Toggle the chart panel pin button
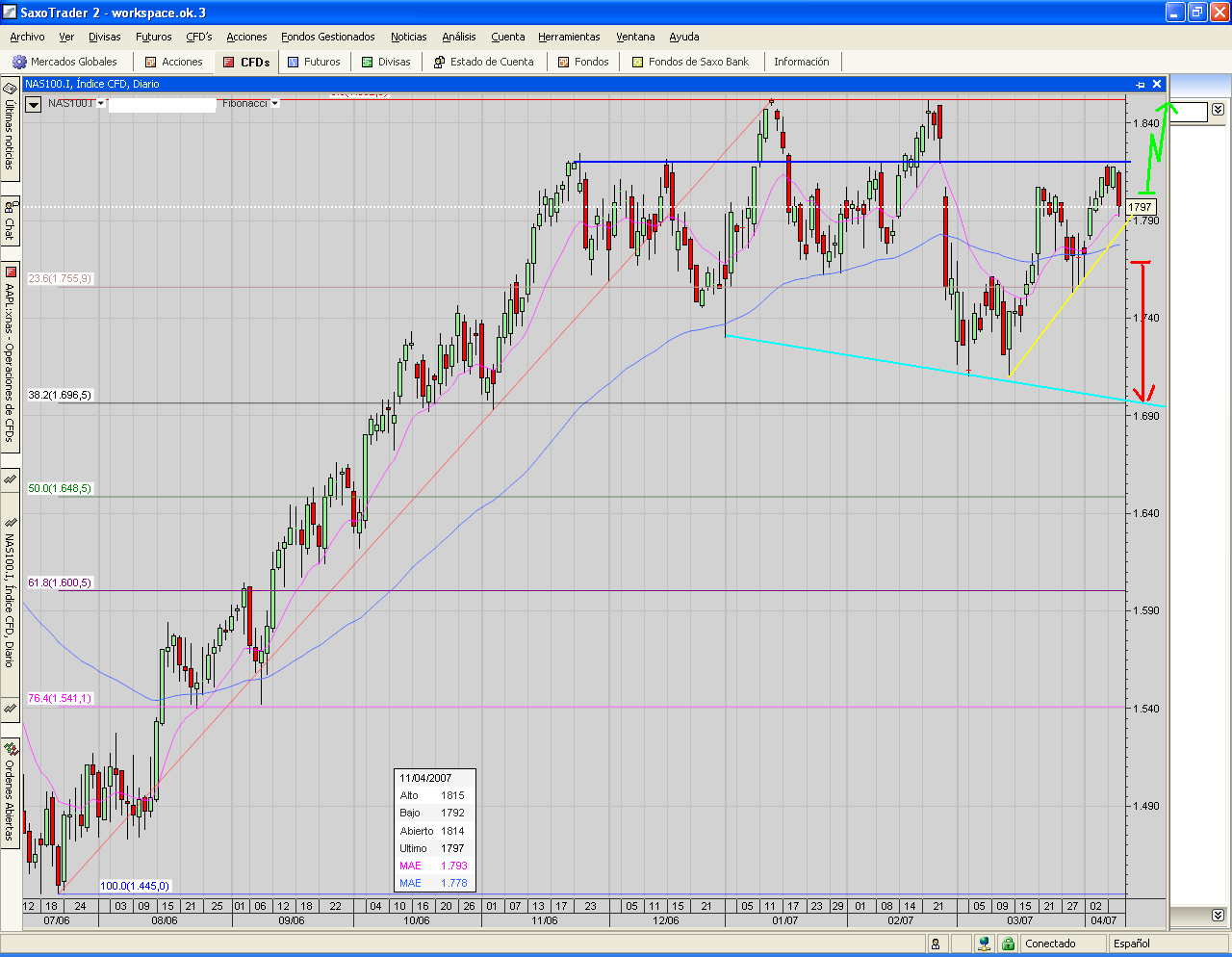1232x957 pixels. 1141,84
